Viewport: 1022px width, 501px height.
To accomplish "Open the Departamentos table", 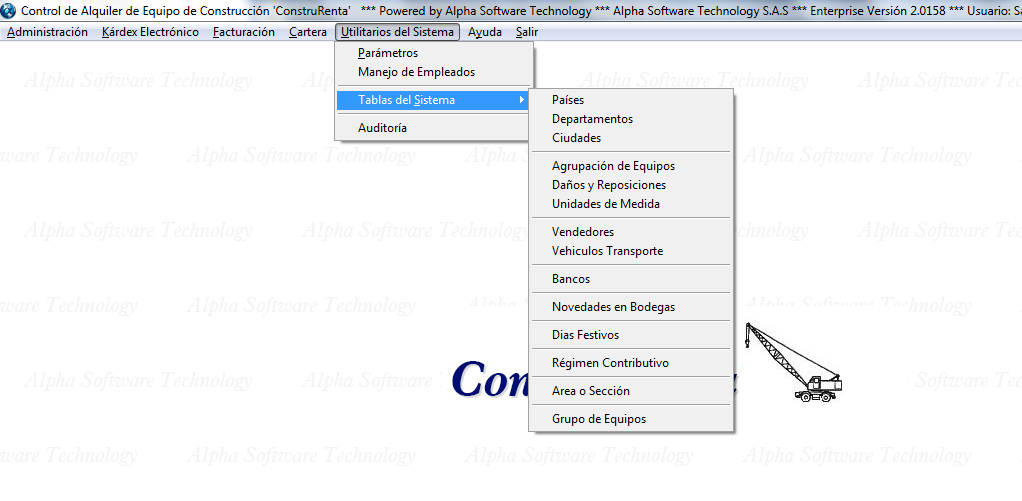I will 592,119.
